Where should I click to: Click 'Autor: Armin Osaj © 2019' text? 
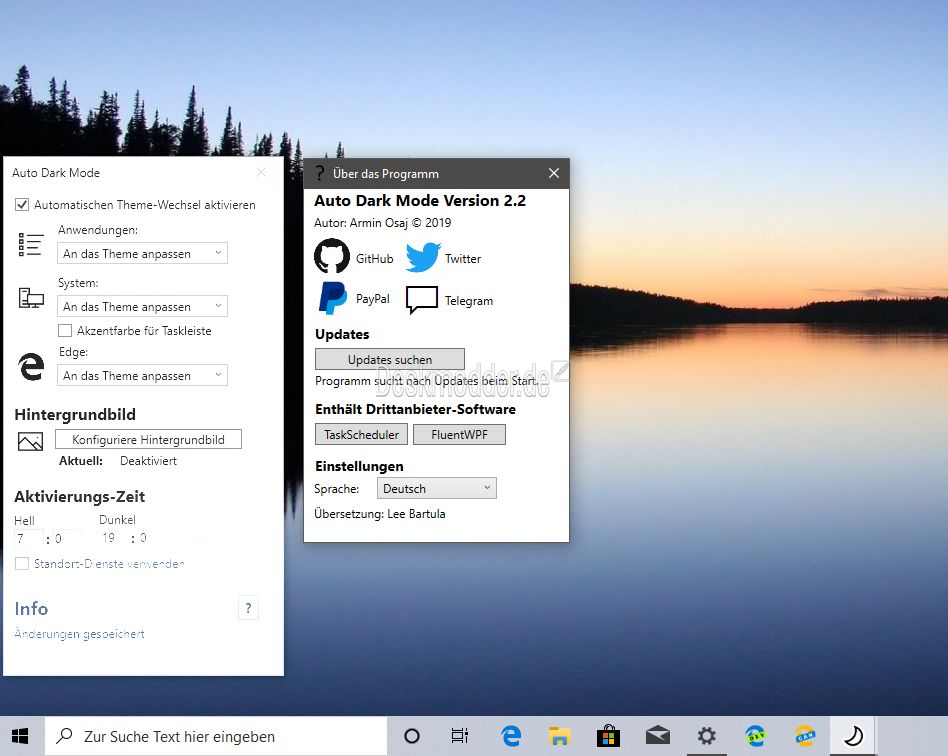(382, 223)
